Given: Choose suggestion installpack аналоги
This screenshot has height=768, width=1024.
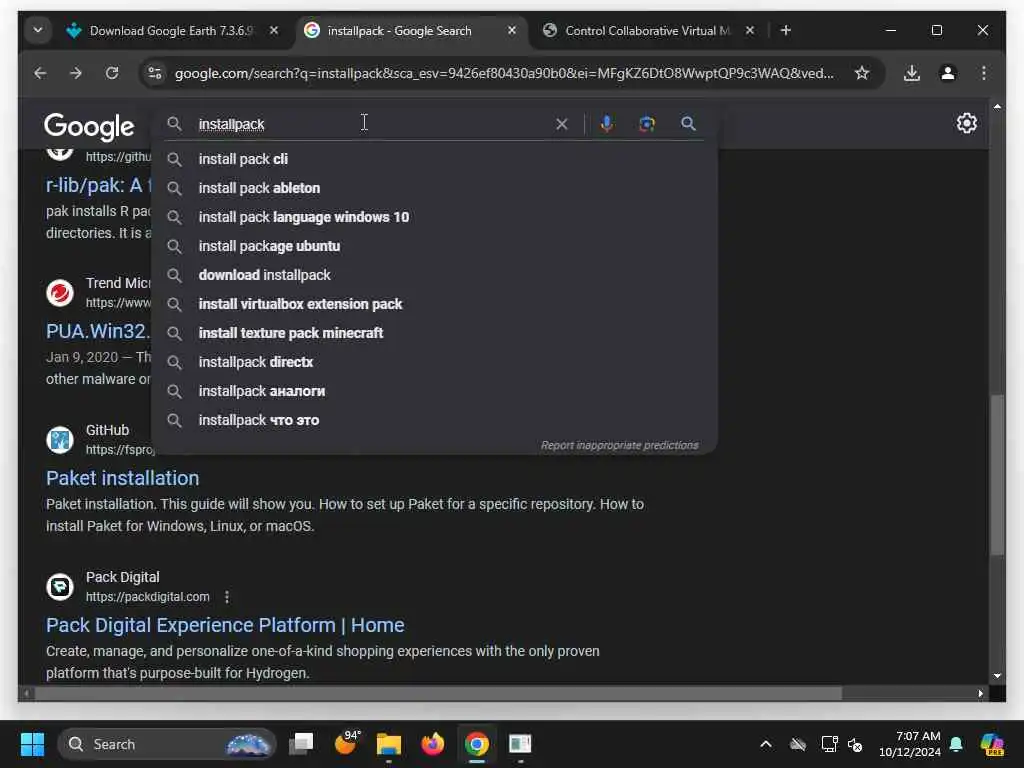Looking at the screenshot, I should coord(434,391).
